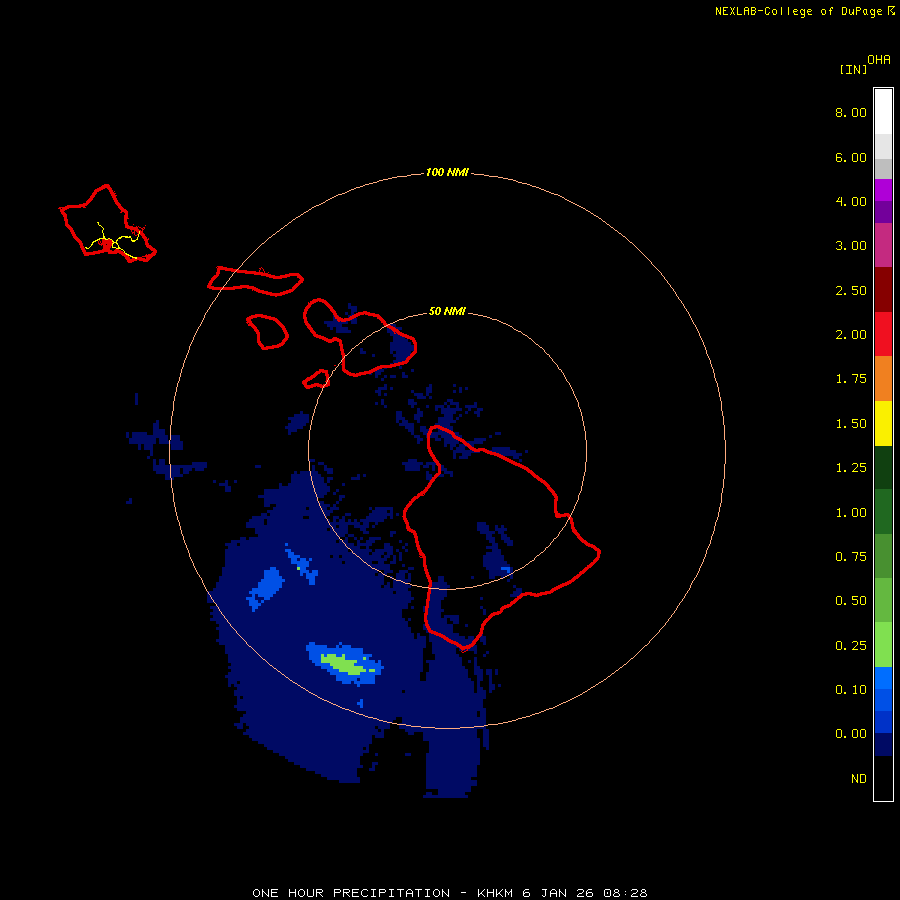Click the white color bar segment
Image resolution: width=900 pixels, height=900 pixels.
(x=883, y=112)
